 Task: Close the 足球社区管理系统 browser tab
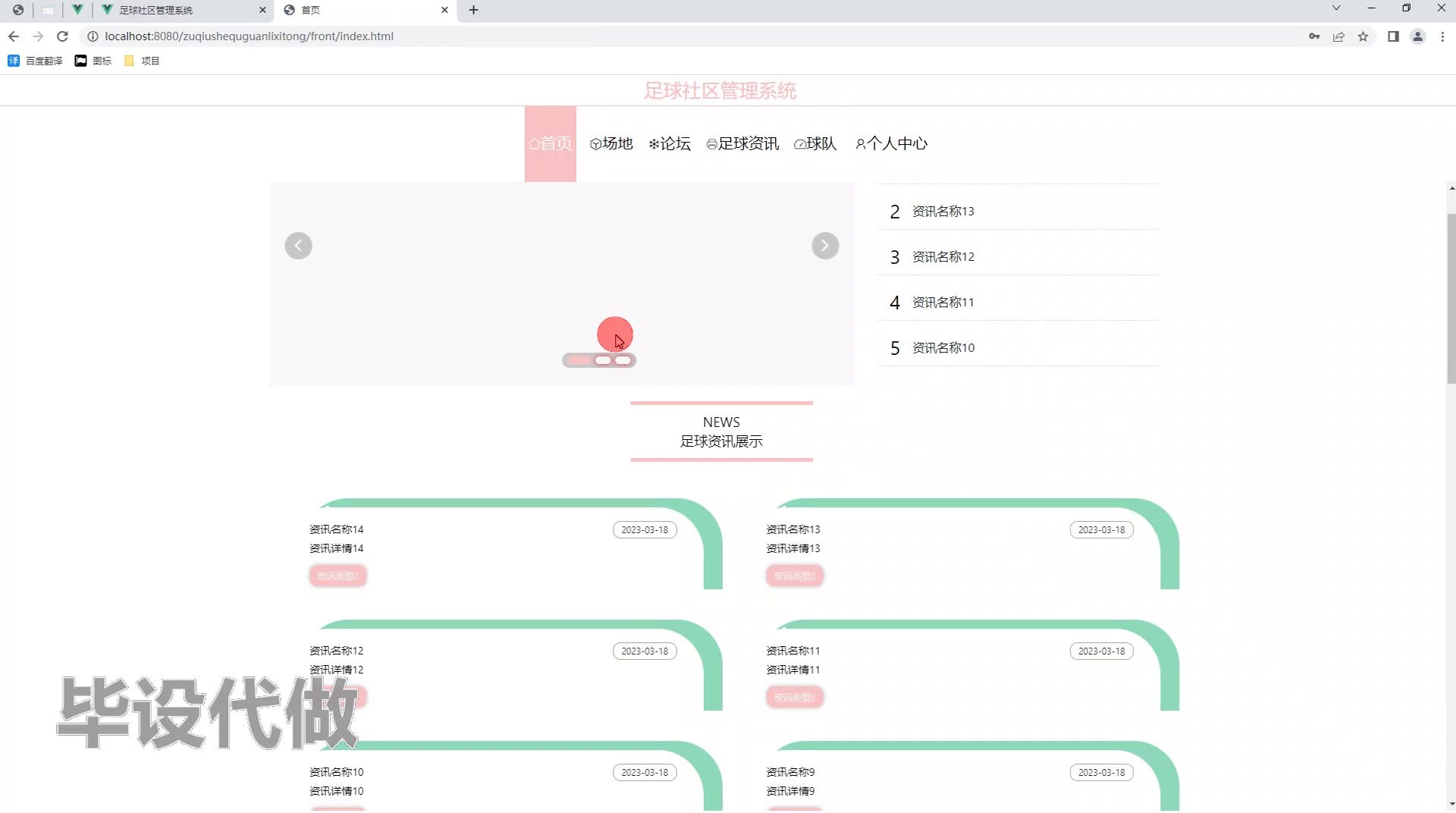click(262, 10)
